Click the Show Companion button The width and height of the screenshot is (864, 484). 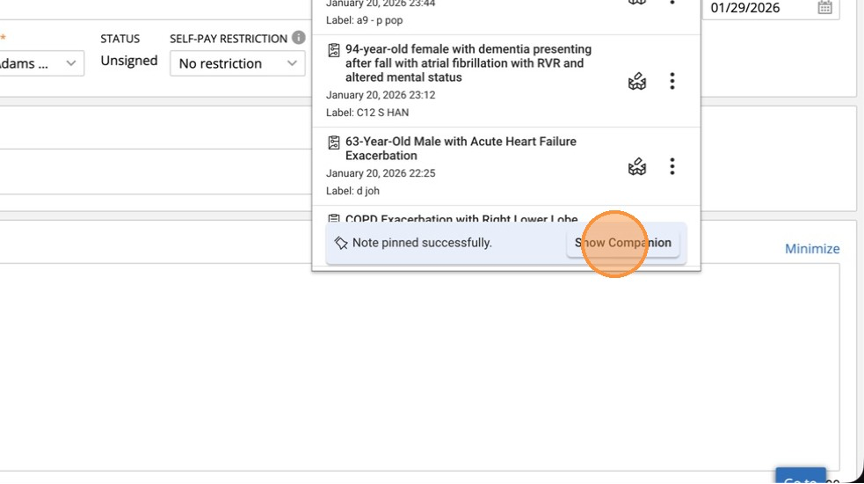coord(622,243)
